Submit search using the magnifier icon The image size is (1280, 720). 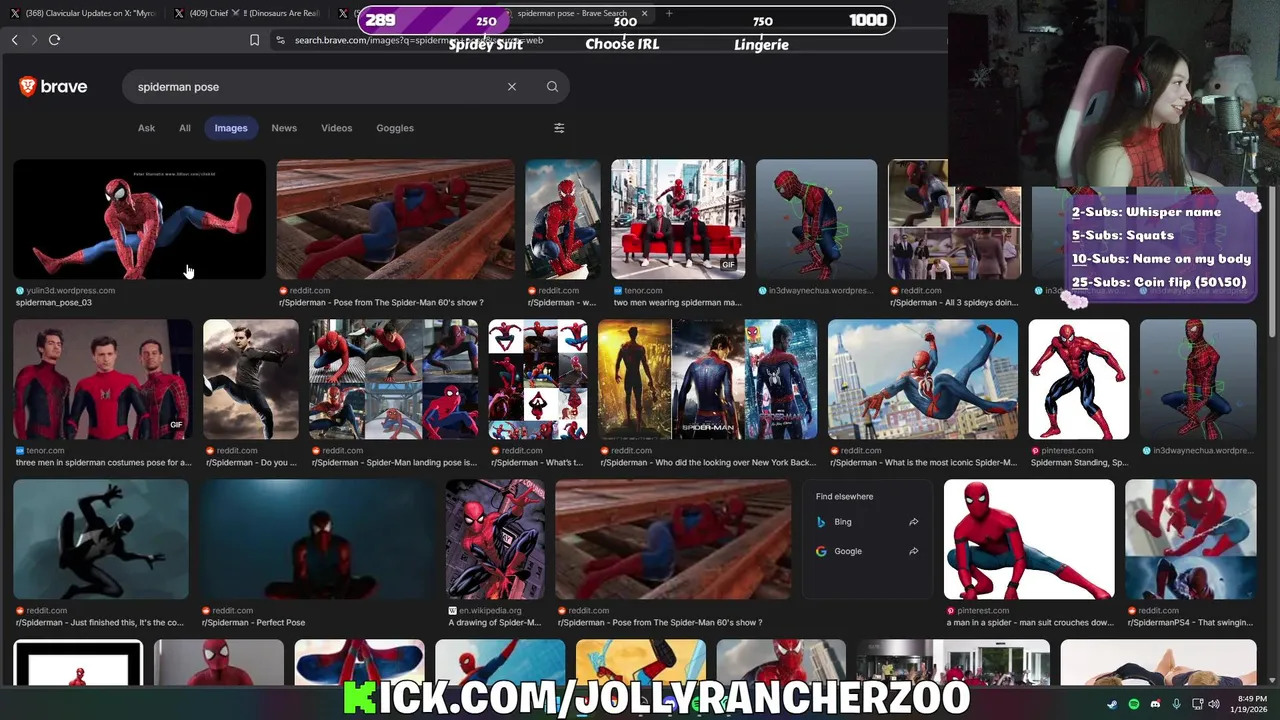pos(552,87)
